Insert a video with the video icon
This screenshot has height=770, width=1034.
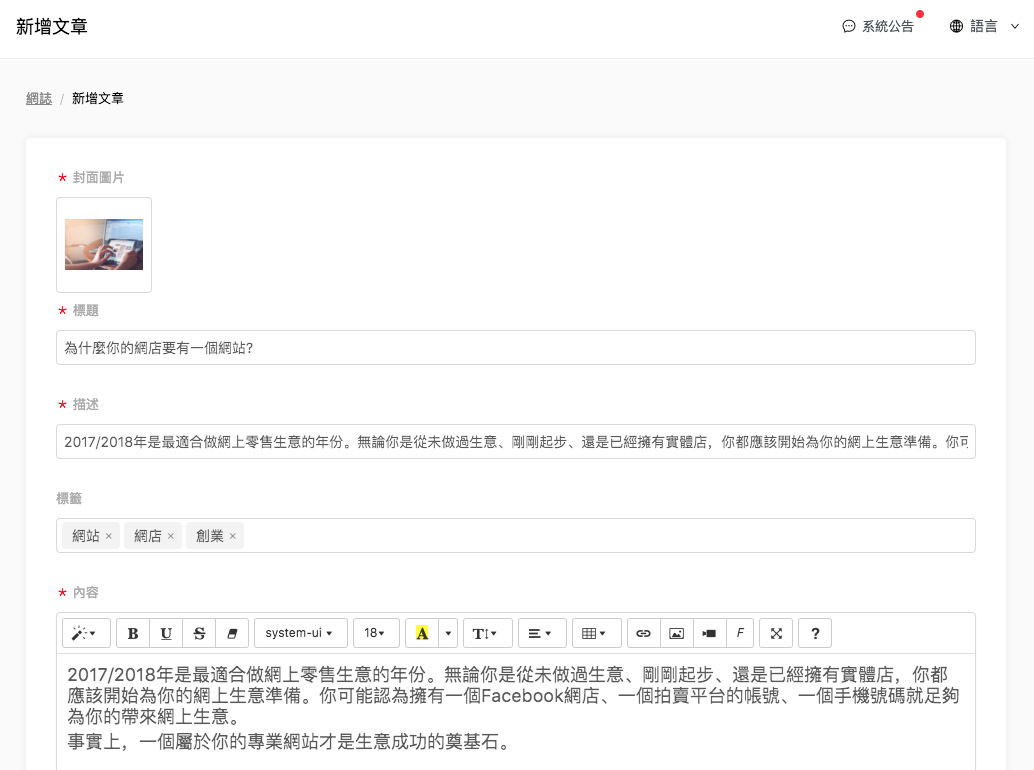[x=710, y=634]
